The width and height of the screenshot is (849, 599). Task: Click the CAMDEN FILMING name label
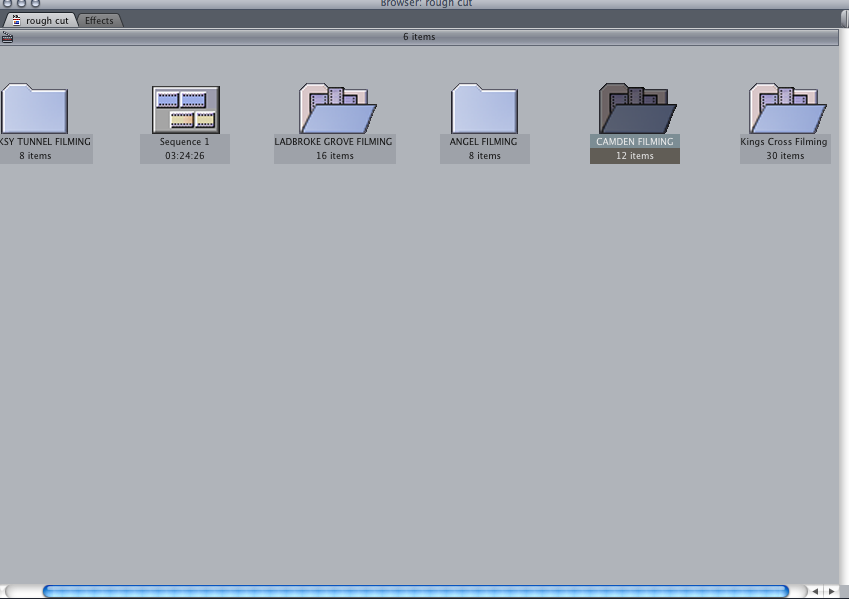pyautogui.click(x=635, y=141)
